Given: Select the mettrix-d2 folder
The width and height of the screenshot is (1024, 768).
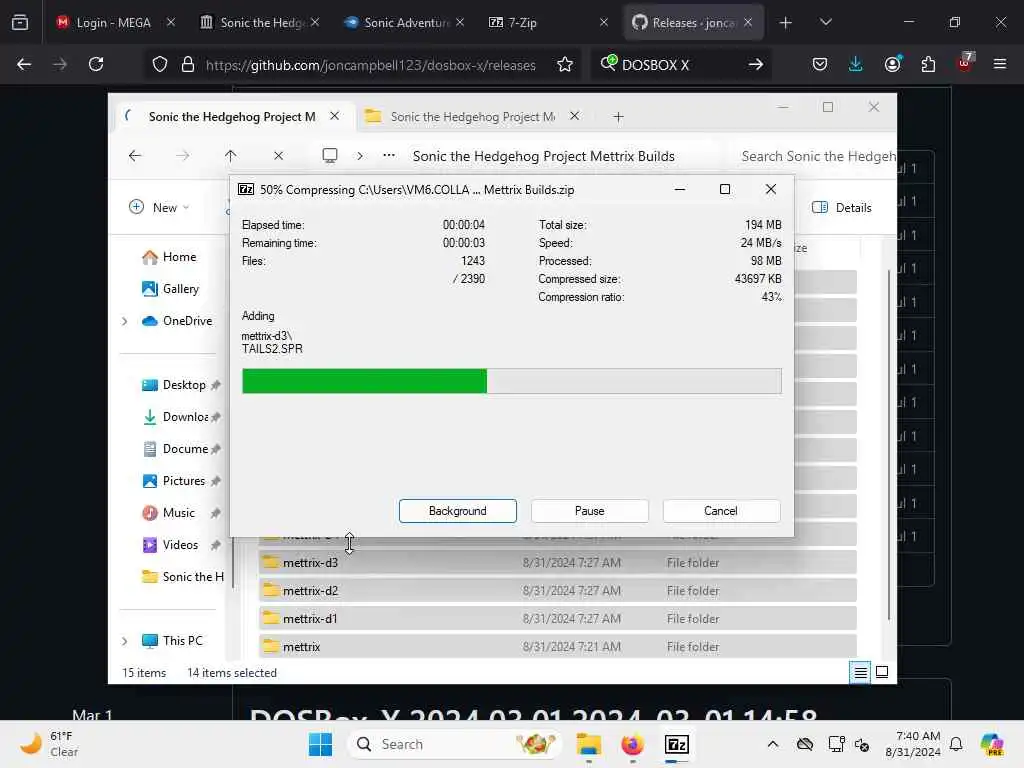Looking at the screenshot, I should click(558, 590).
